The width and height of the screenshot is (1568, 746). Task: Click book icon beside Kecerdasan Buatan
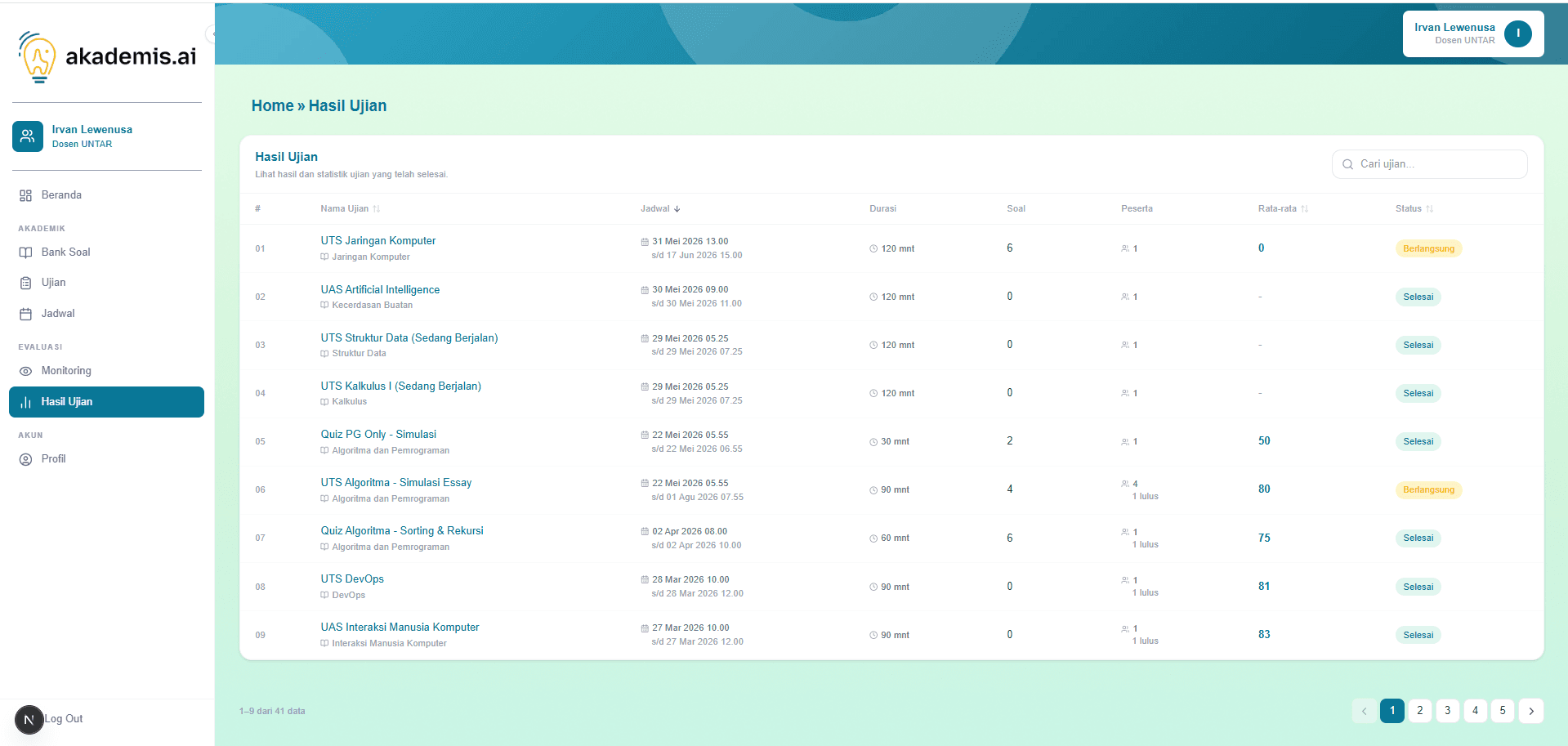(x=324, y=306)
